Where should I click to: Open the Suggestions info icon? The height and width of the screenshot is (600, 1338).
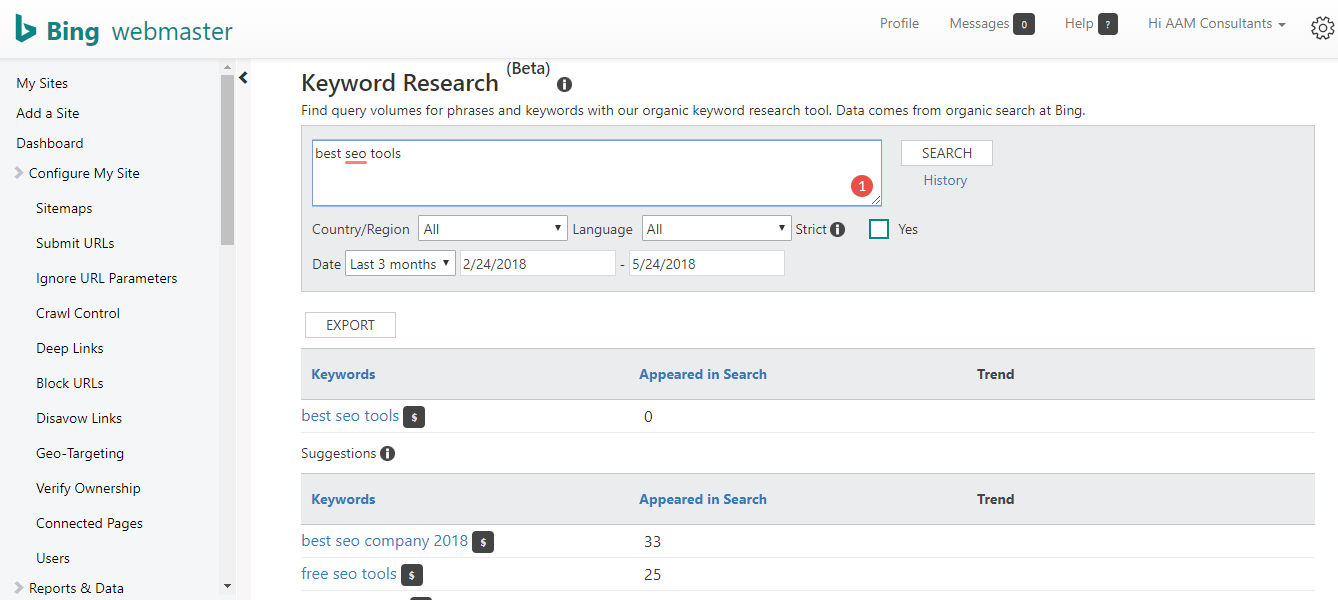(x=388, y=453)
